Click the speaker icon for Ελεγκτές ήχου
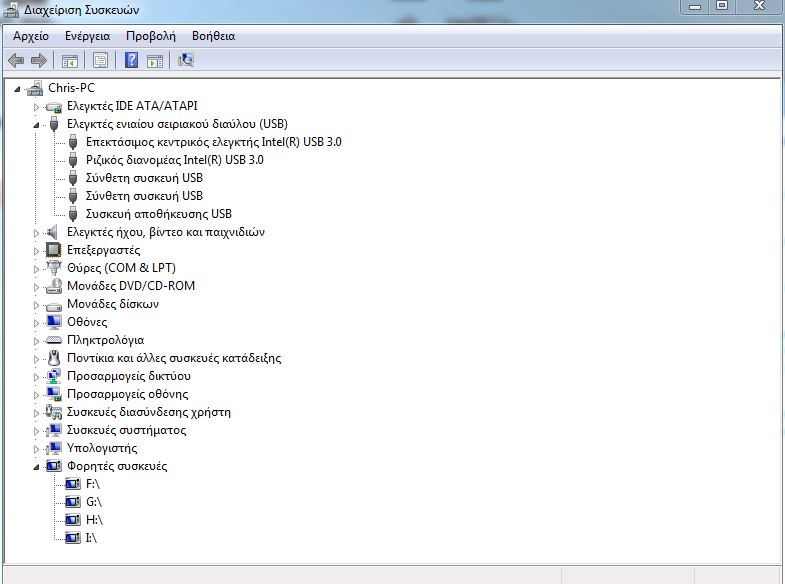This screenshot has width=785, height=584. tap(53, 232)
